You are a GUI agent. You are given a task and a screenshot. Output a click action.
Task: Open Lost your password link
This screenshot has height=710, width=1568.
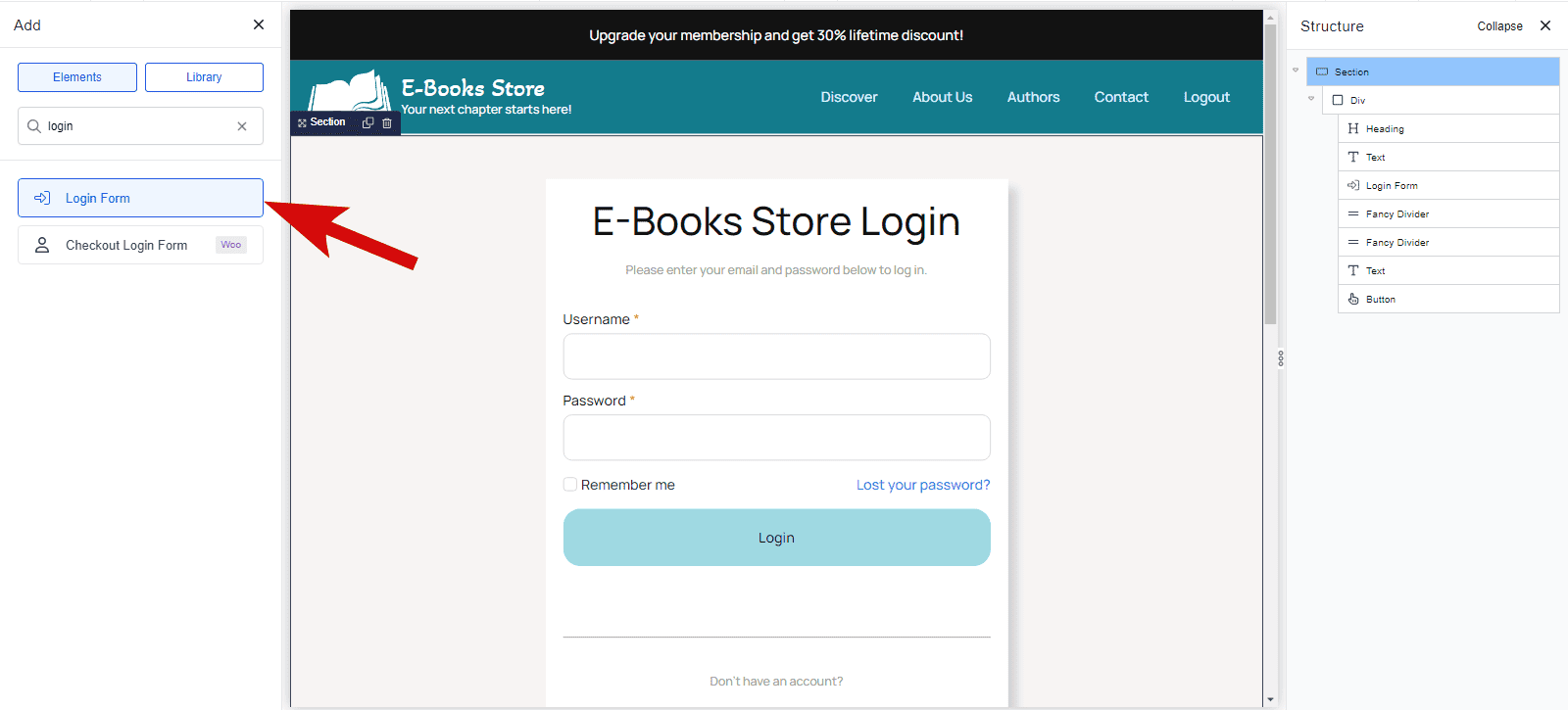coord(922,485)
